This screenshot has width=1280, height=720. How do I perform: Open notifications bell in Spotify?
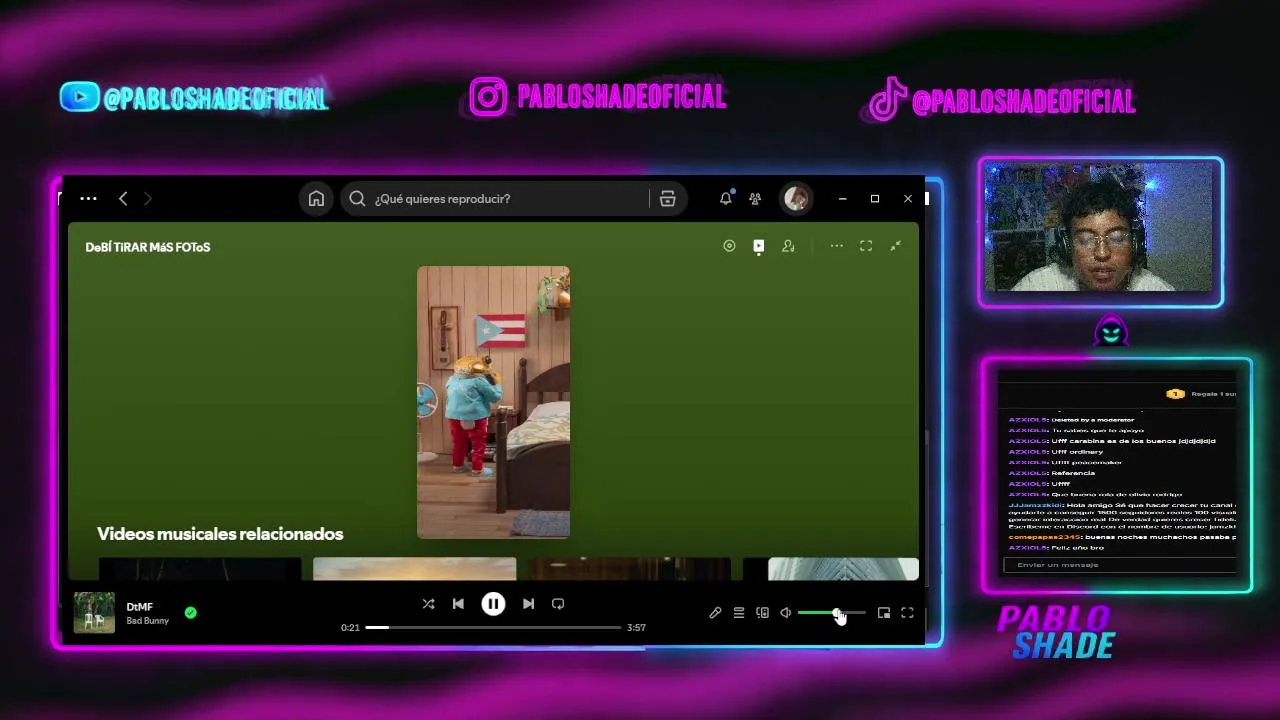726,199
